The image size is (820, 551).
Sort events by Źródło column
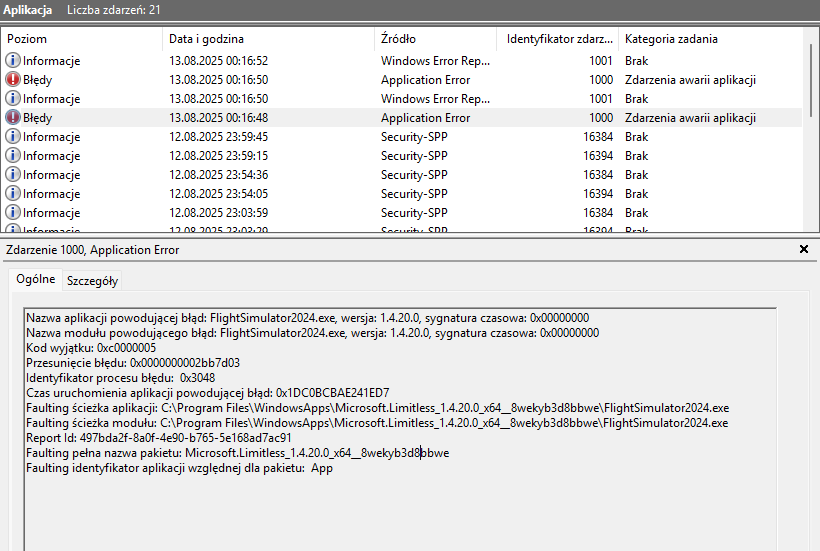click(435, 39)
